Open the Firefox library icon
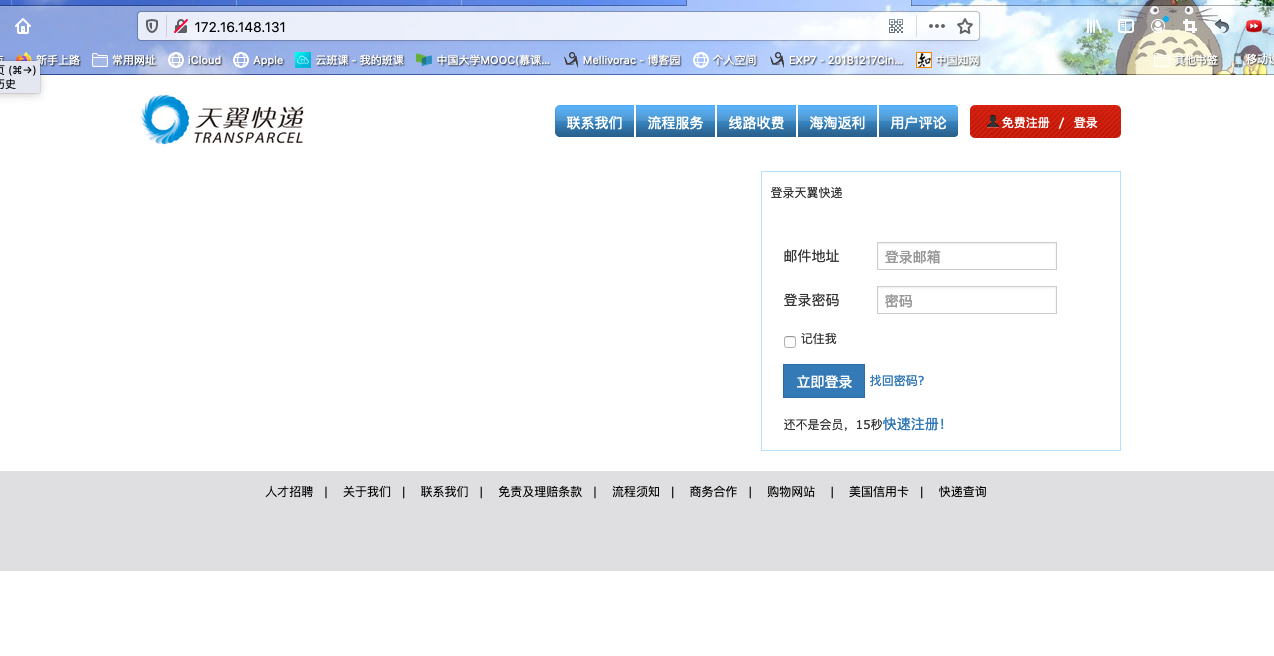 click(1093, 27)
